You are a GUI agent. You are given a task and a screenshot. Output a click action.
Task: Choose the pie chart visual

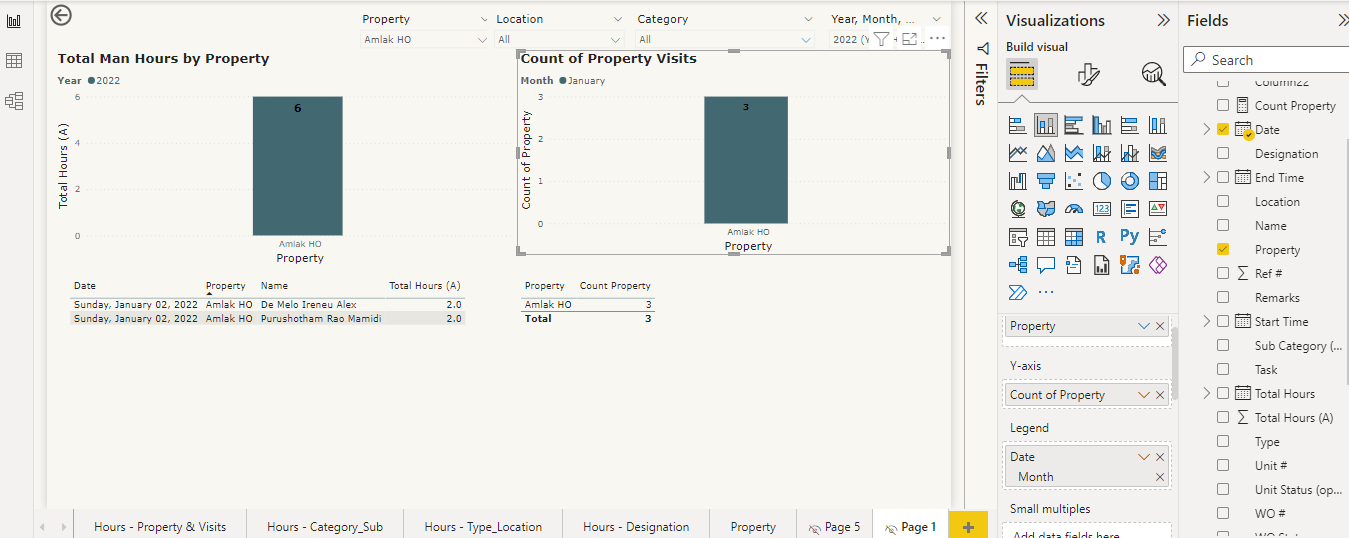[x=1102, y=181]
